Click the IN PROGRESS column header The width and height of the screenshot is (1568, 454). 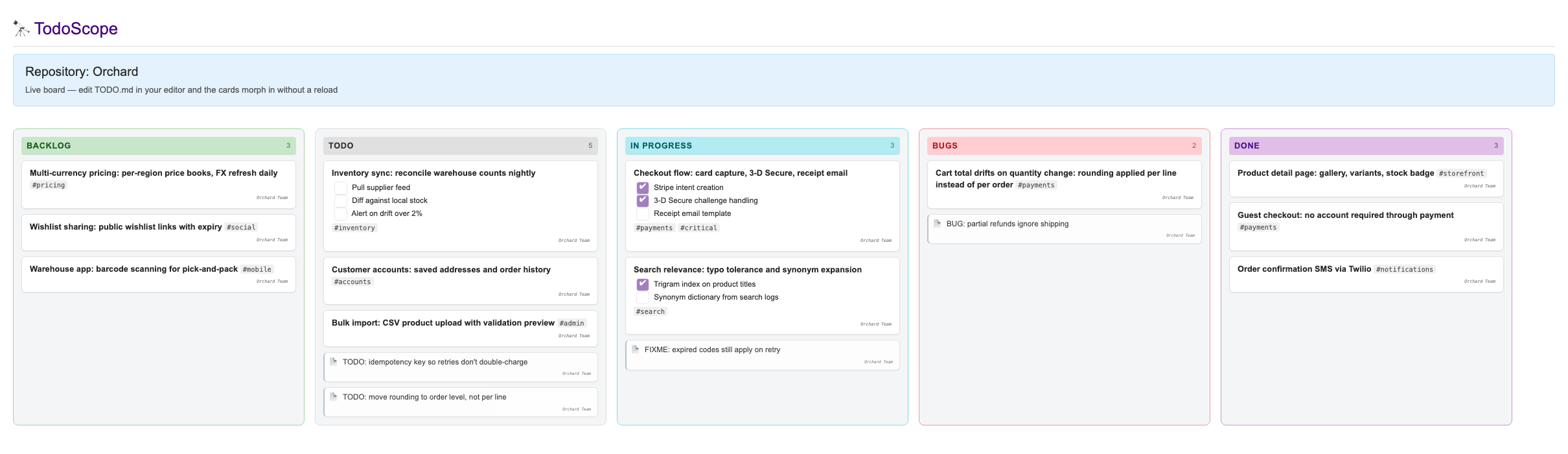pyautogui.click(x=763, y=146)
